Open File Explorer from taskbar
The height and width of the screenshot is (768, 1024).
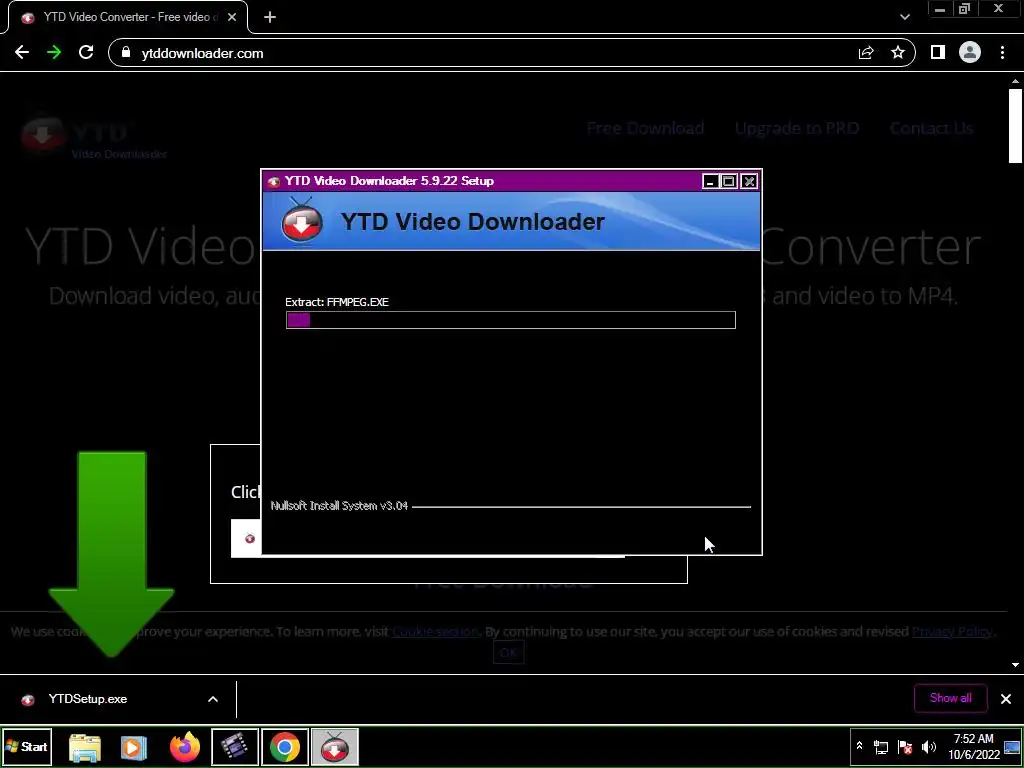85,747
